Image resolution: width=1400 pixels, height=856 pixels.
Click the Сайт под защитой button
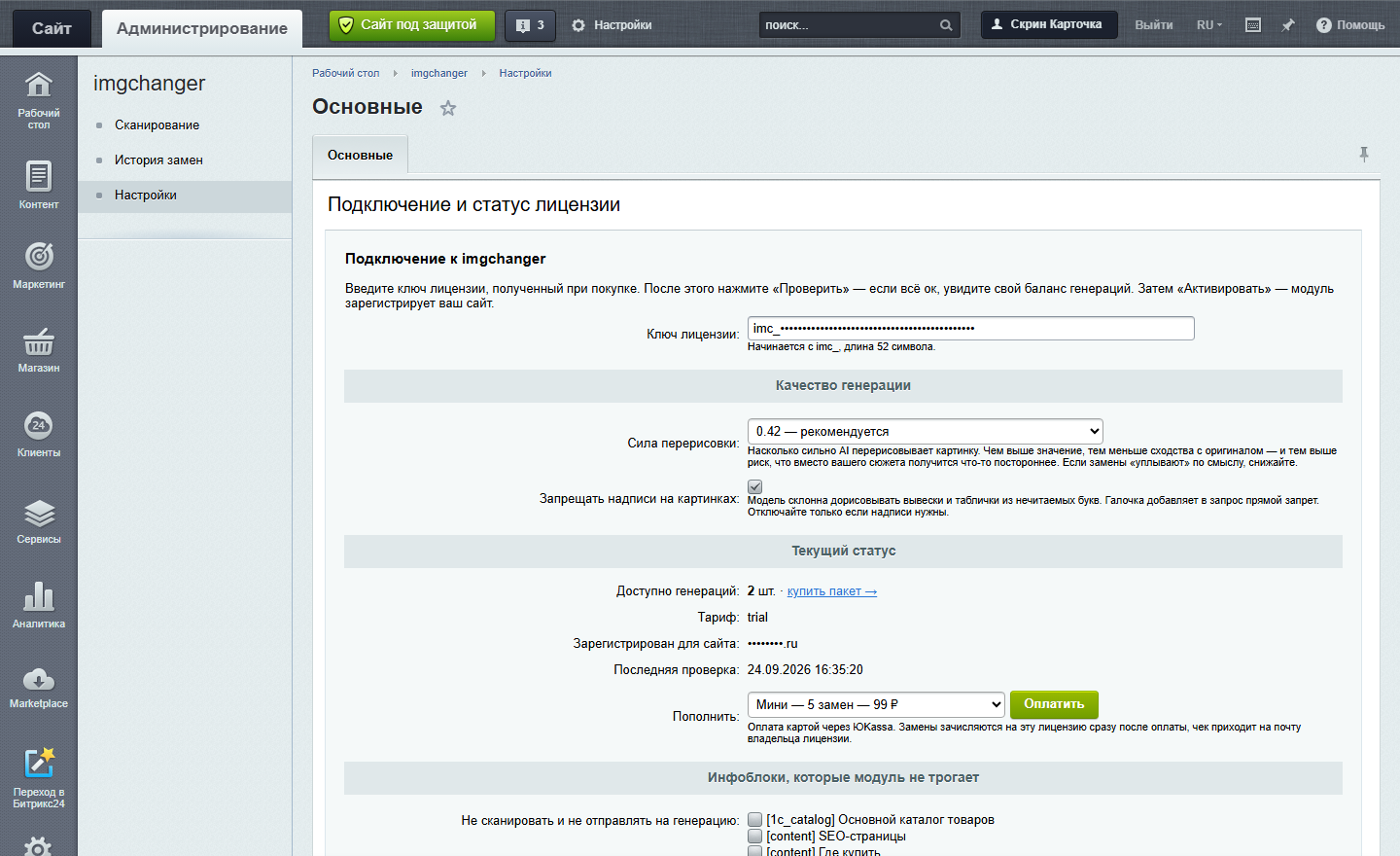[x=412, y=25]
